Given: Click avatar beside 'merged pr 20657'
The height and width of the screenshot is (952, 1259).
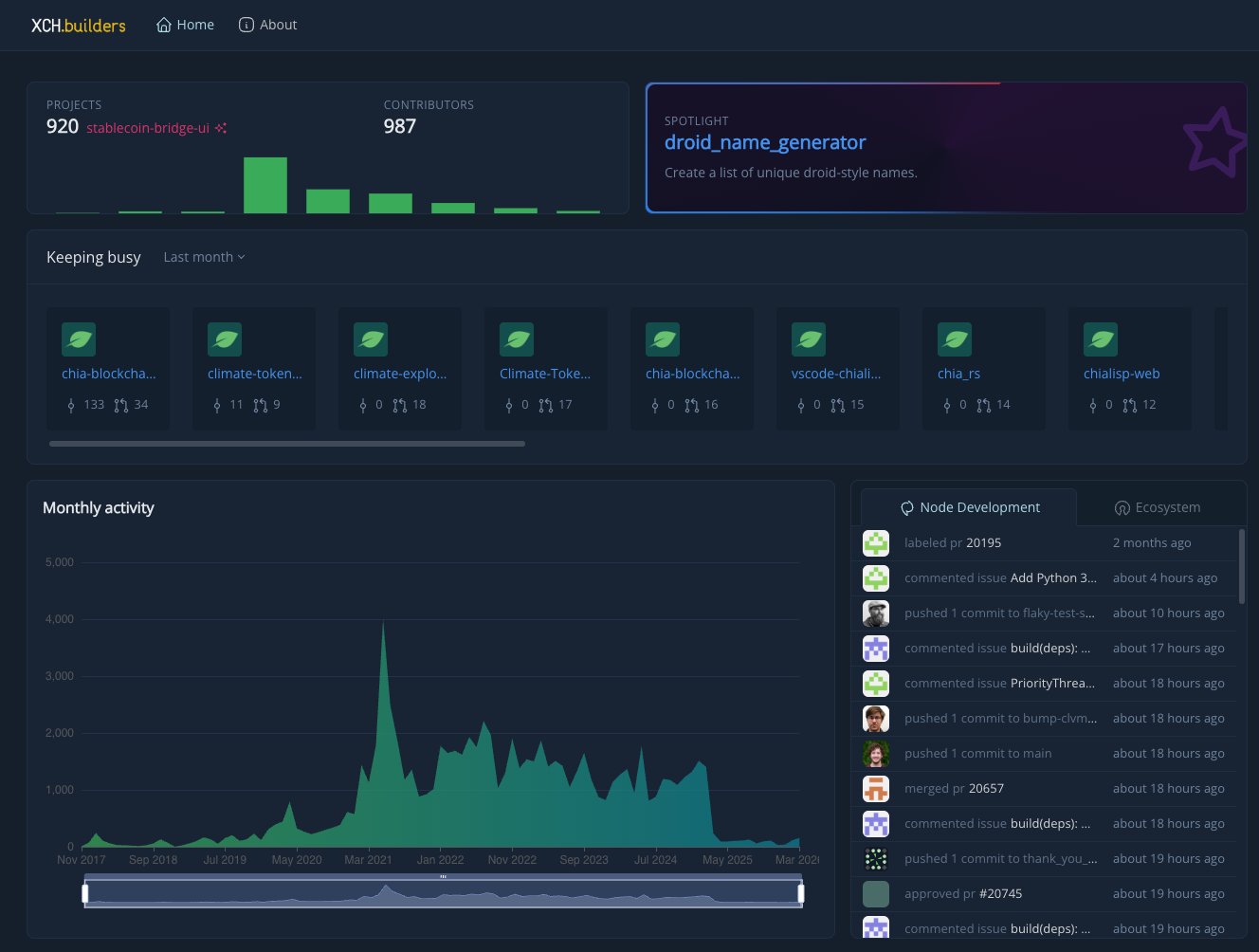Looking at the screenshot, I should [x=876, y=789].
